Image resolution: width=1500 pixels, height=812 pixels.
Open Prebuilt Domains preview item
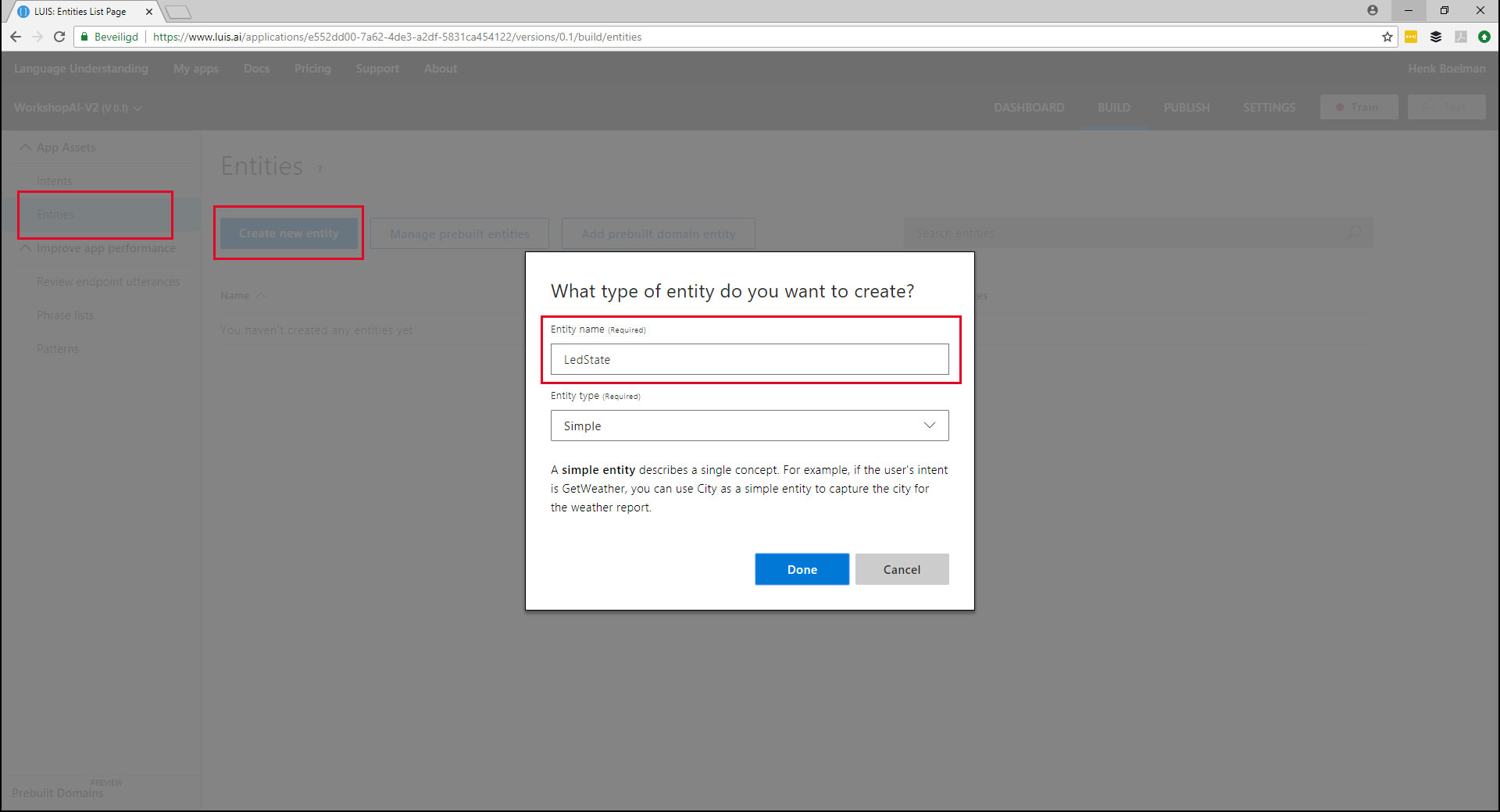coord(58,792)
